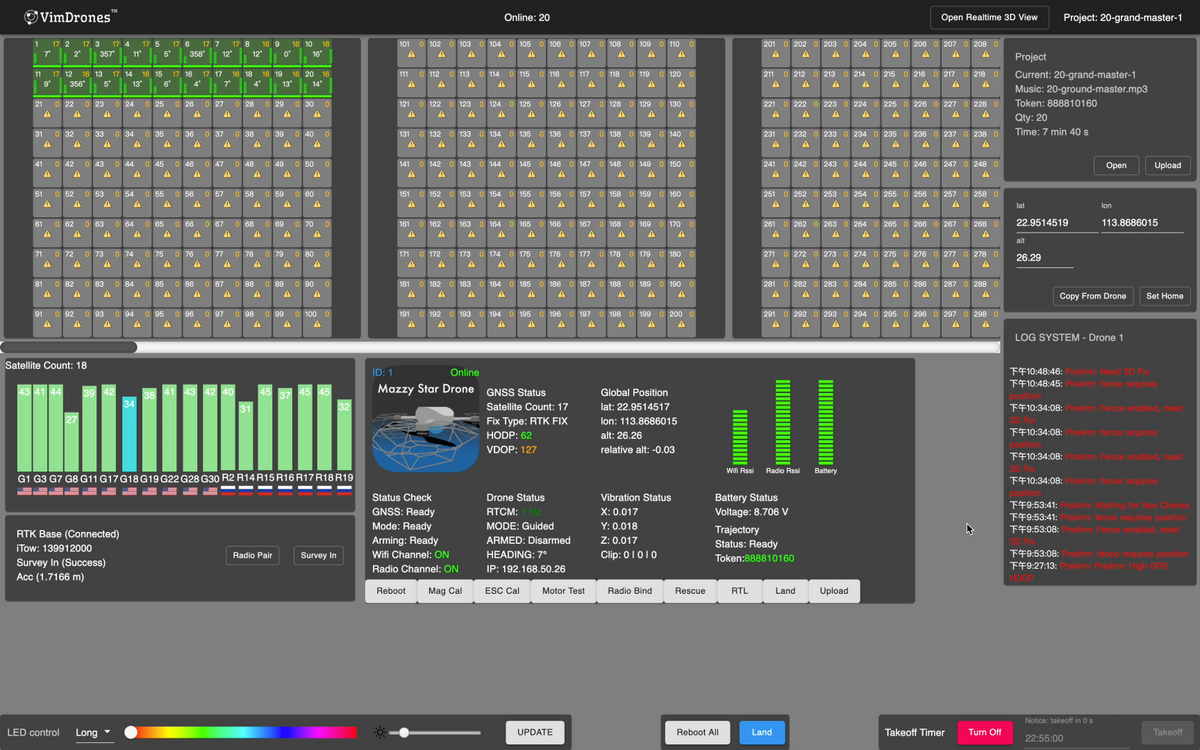Click the lat input field
The width and height of the screenshot is (1200, 750).
tap(1056, 222)
